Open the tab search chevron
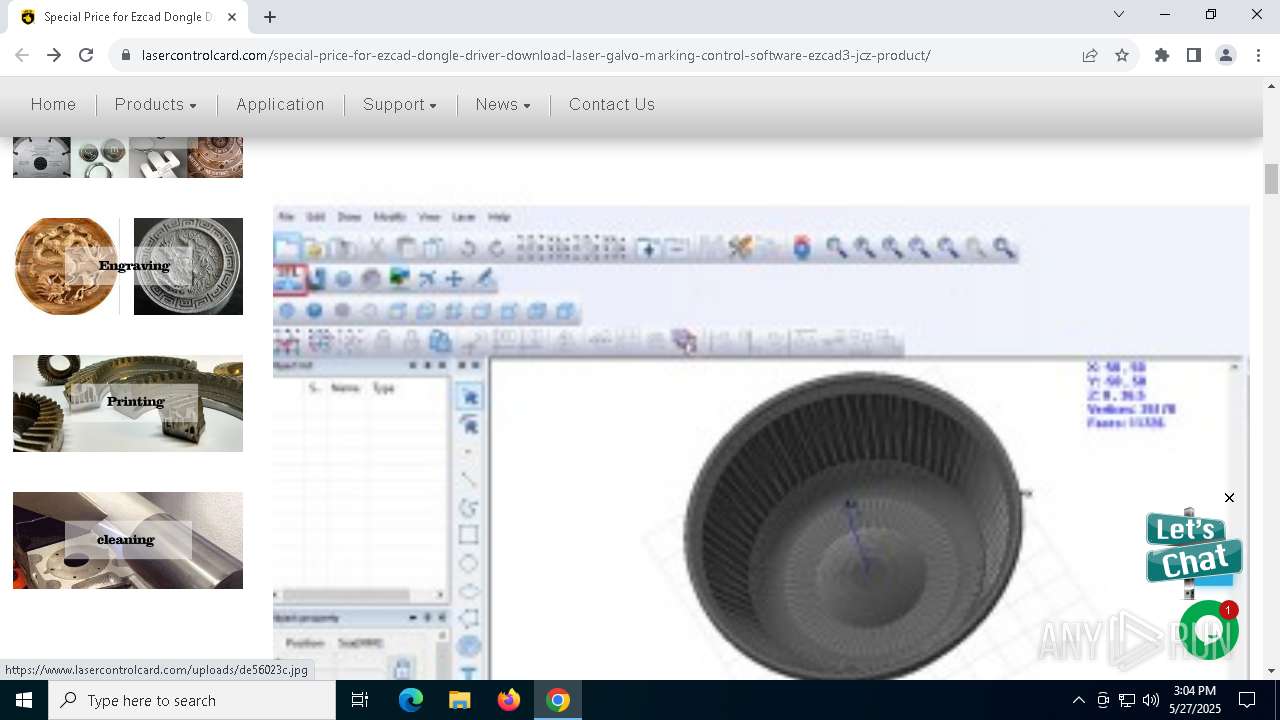The image size is (1280, 720). [1119, 14]
